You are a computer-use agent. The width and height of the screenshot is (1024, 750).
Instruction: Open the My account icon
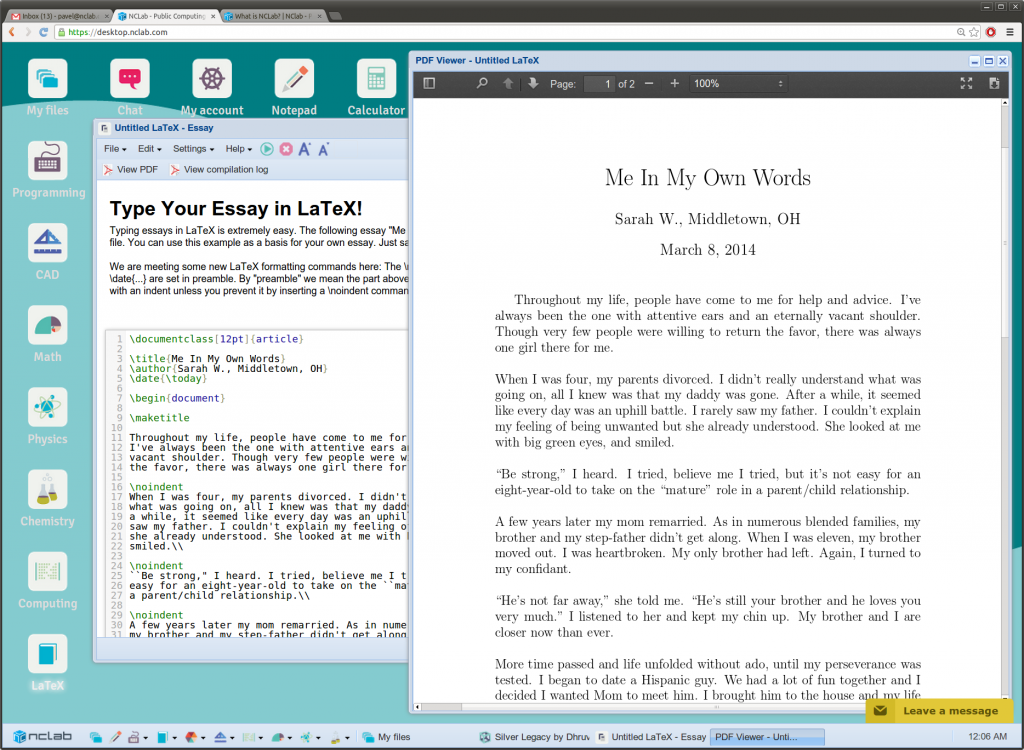[212, 79]
